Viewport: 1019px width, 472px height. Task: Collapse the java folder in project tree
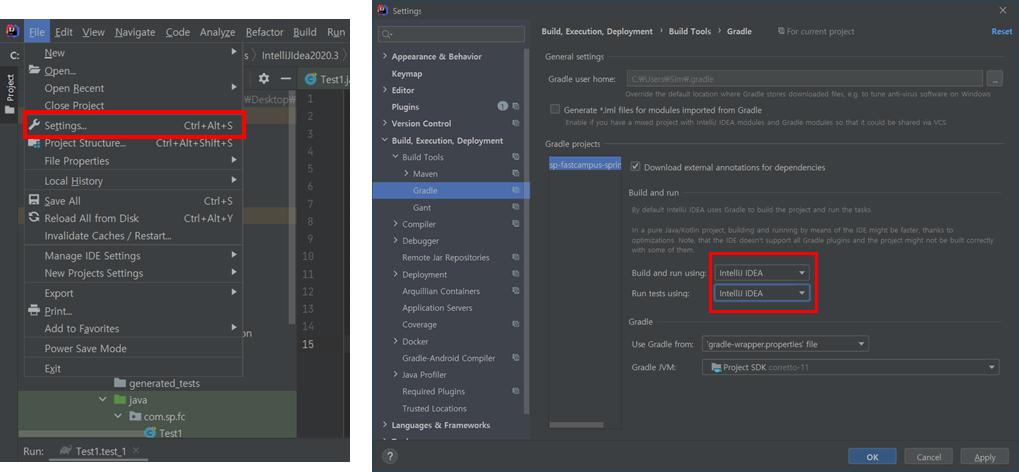(x=103, y=400)
